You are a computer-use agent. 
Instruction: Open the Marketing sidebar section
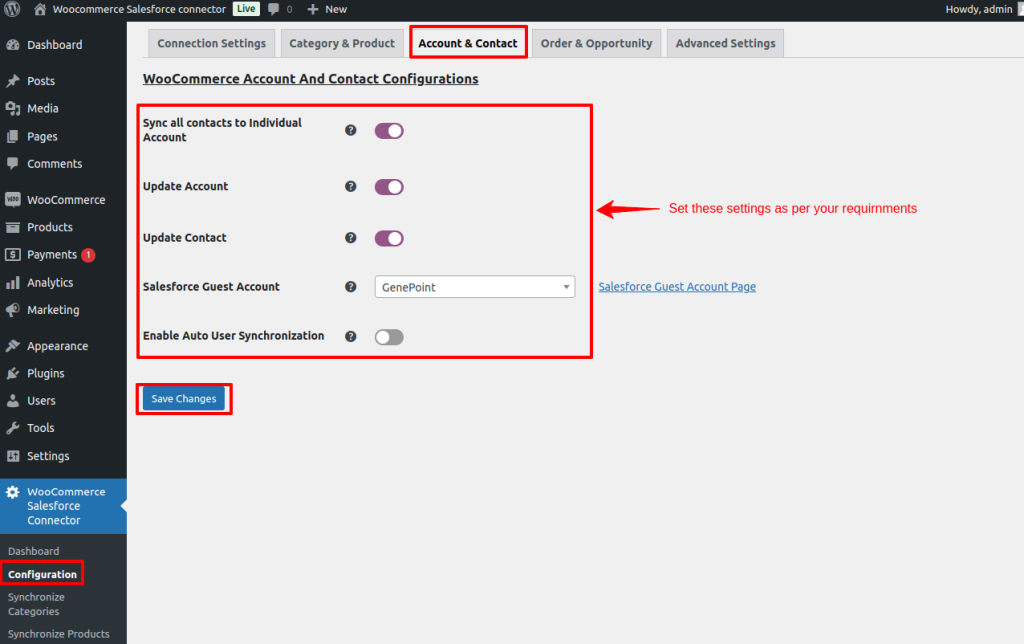[x=52, y=310]
